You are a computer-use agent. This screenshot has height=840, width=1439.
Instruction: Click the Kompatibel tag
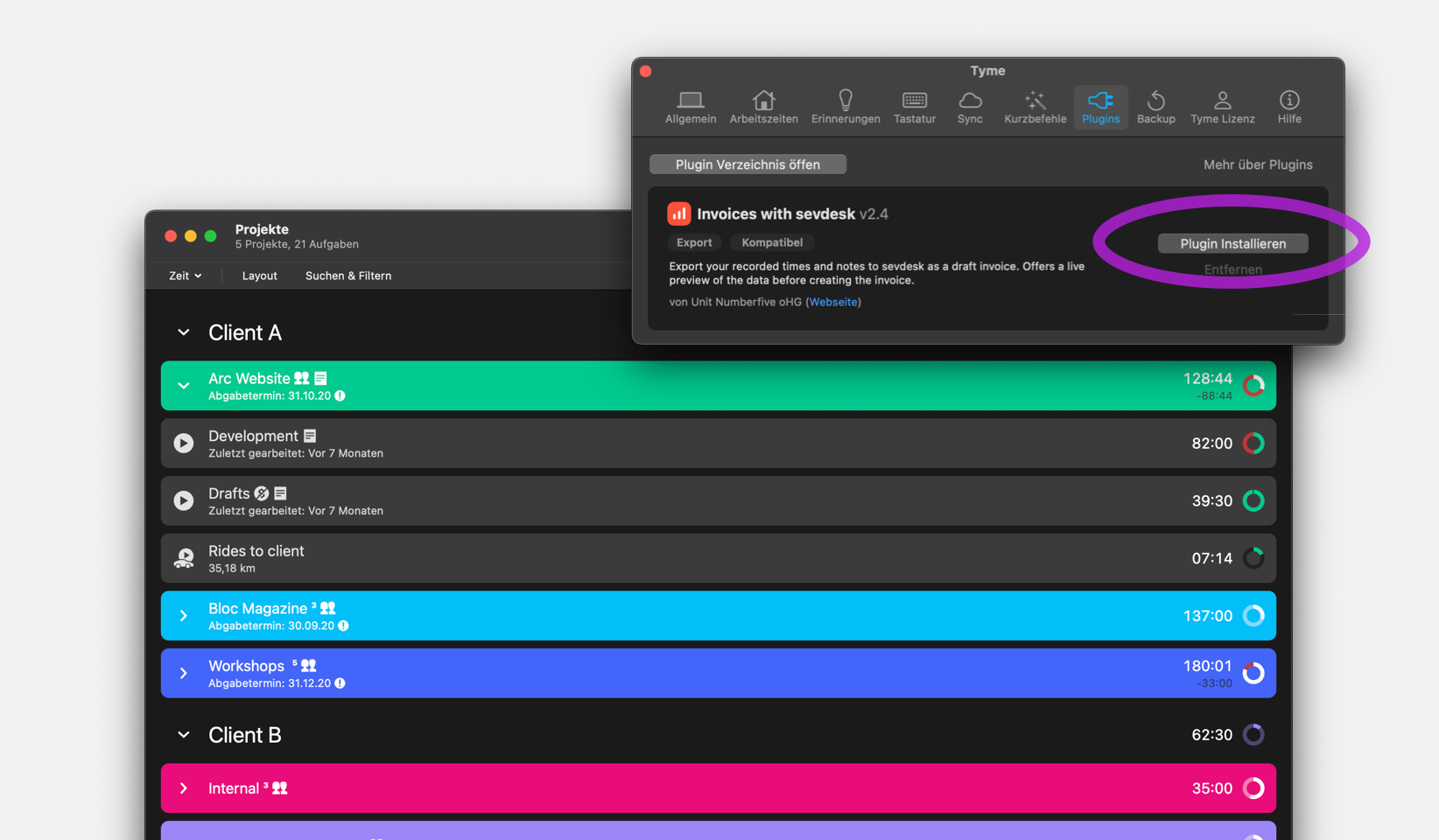coord(772,242)
